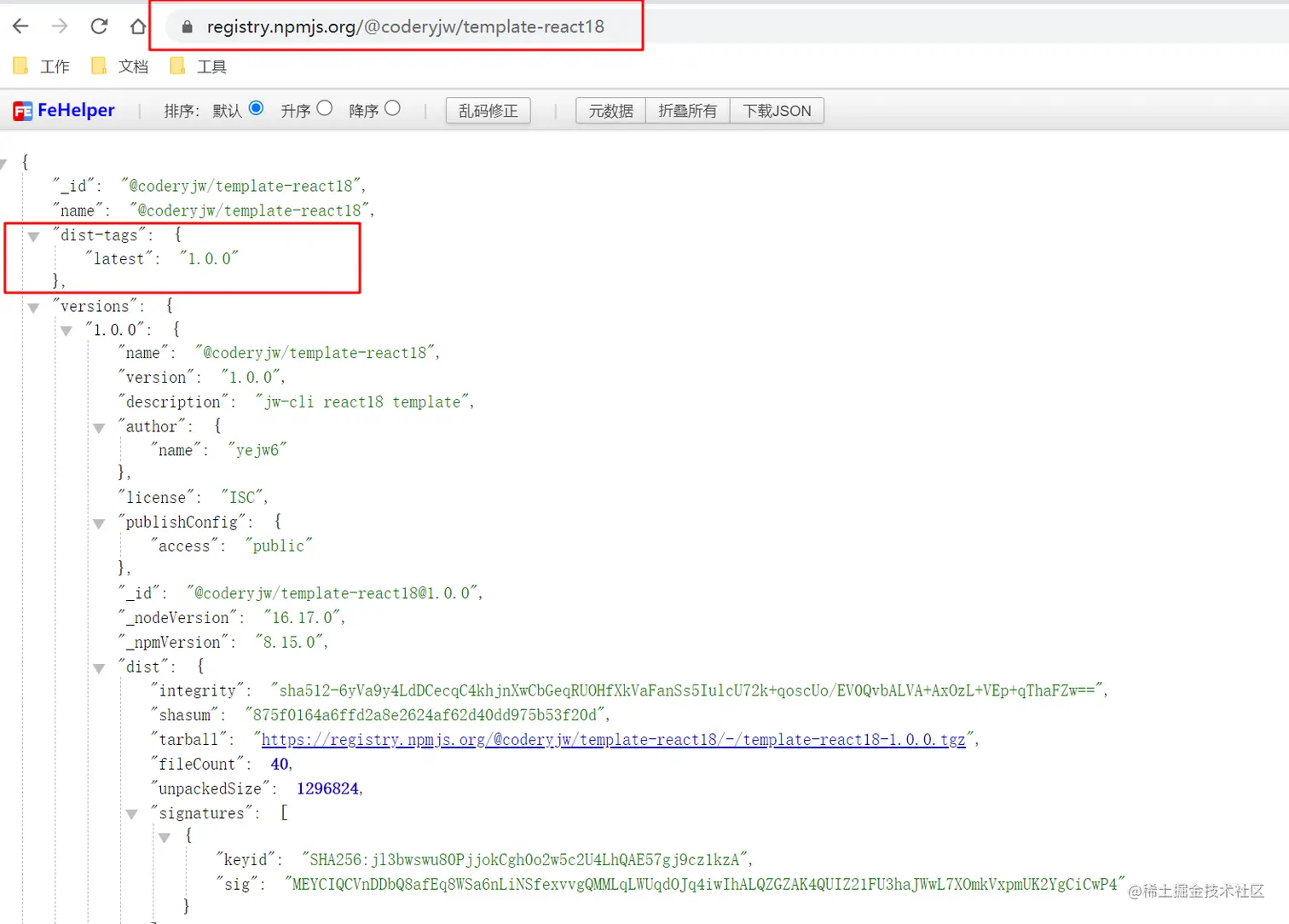Click the "license" value "ISC"

[x=242, y=497]
